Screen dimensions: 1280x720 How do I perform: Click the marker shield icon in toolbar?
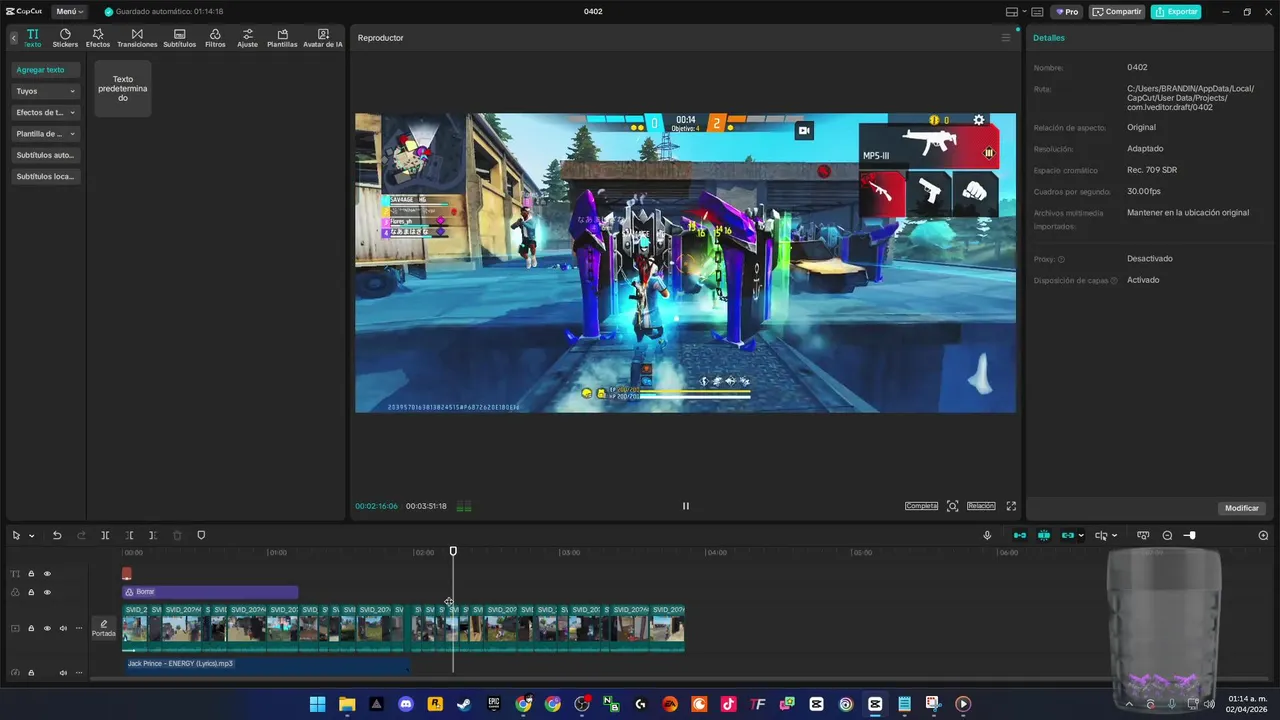pos(201,536)
